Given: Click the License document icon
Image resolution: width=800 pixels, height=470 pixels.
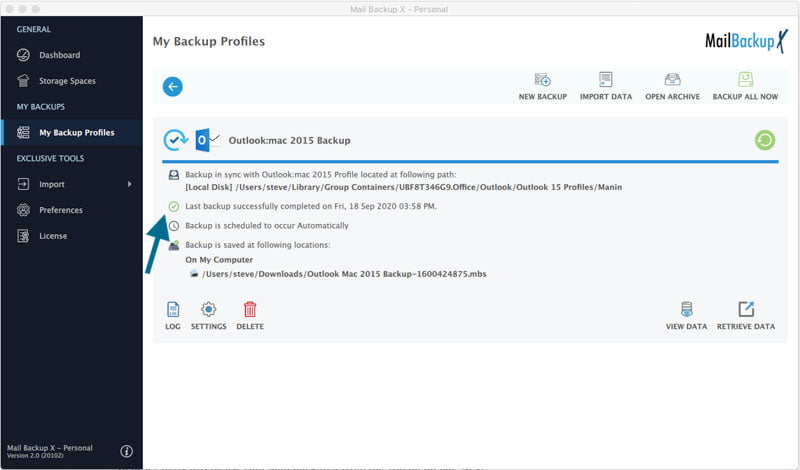Looking at the screenshot, I should point(23,236).
